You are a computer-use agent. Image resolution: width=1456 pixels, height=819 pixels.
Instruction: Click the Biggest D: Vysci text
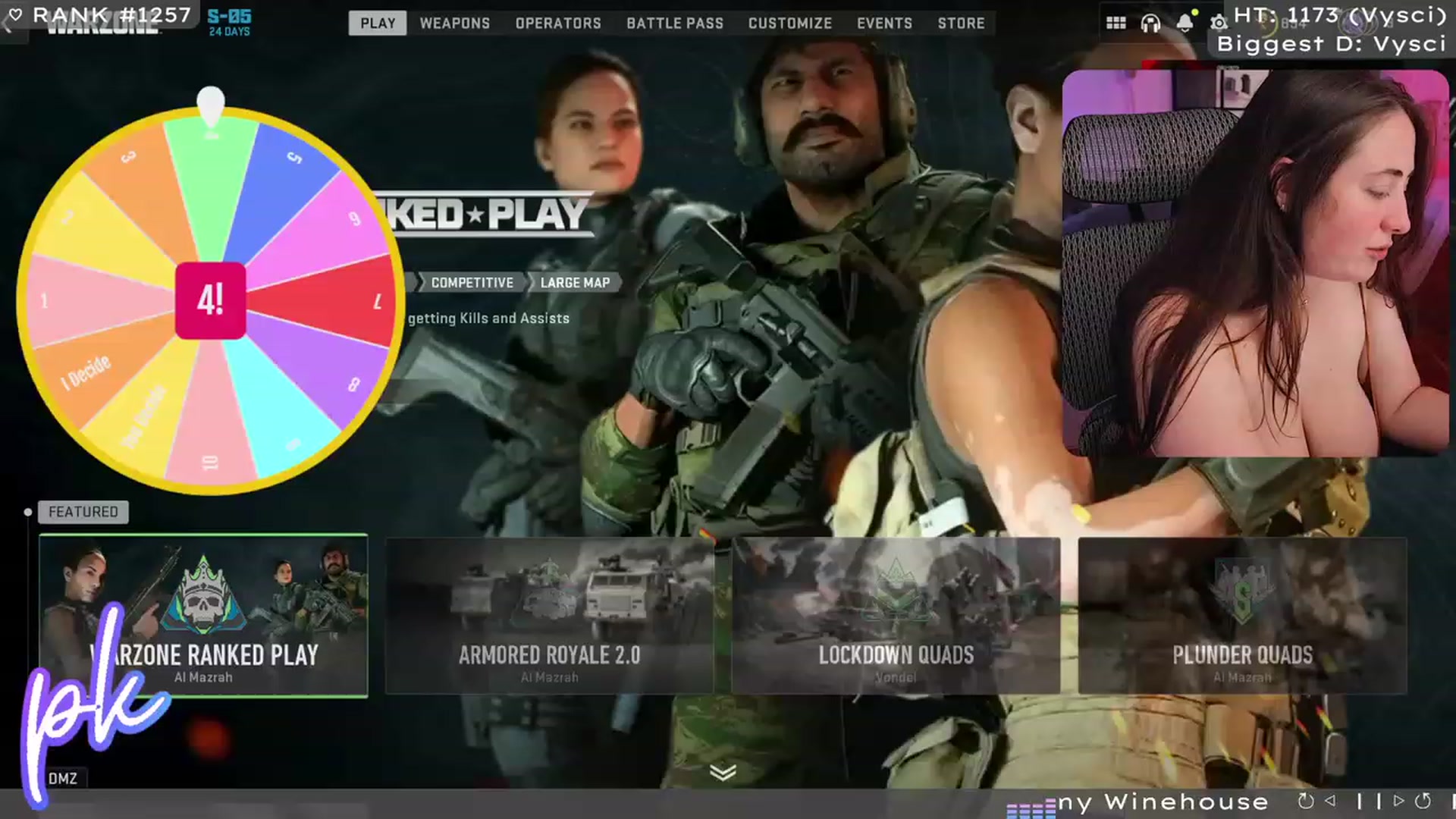click(1332, 44)
